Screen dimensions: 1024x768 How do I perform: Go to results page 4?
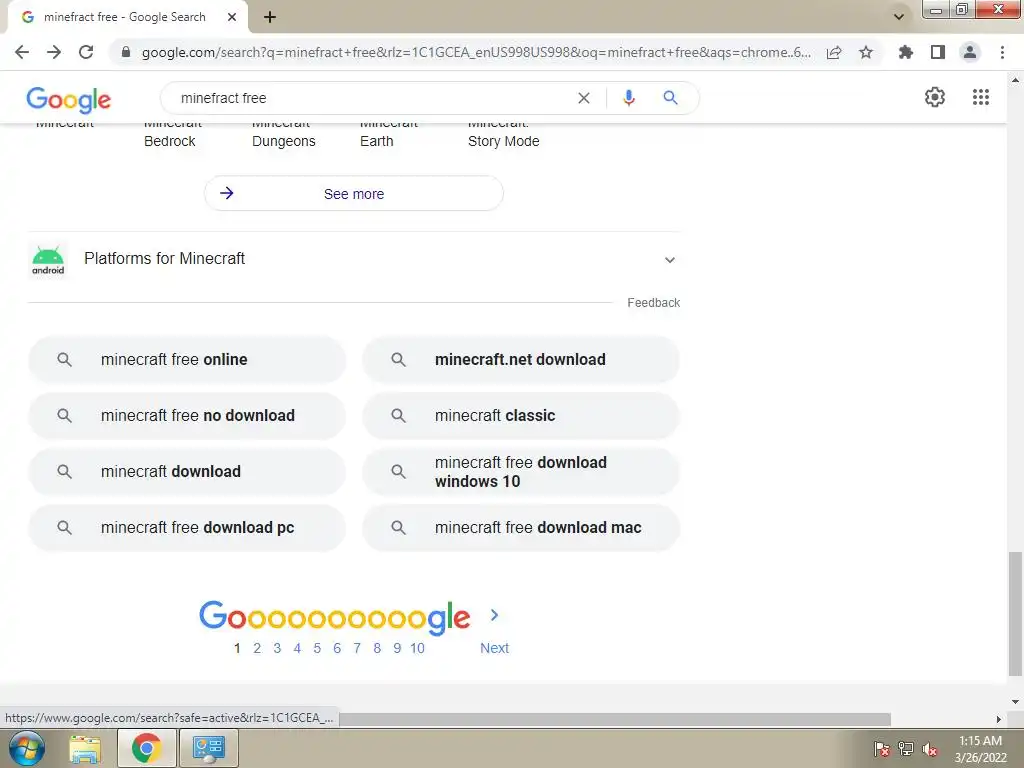tap(297, 648)
